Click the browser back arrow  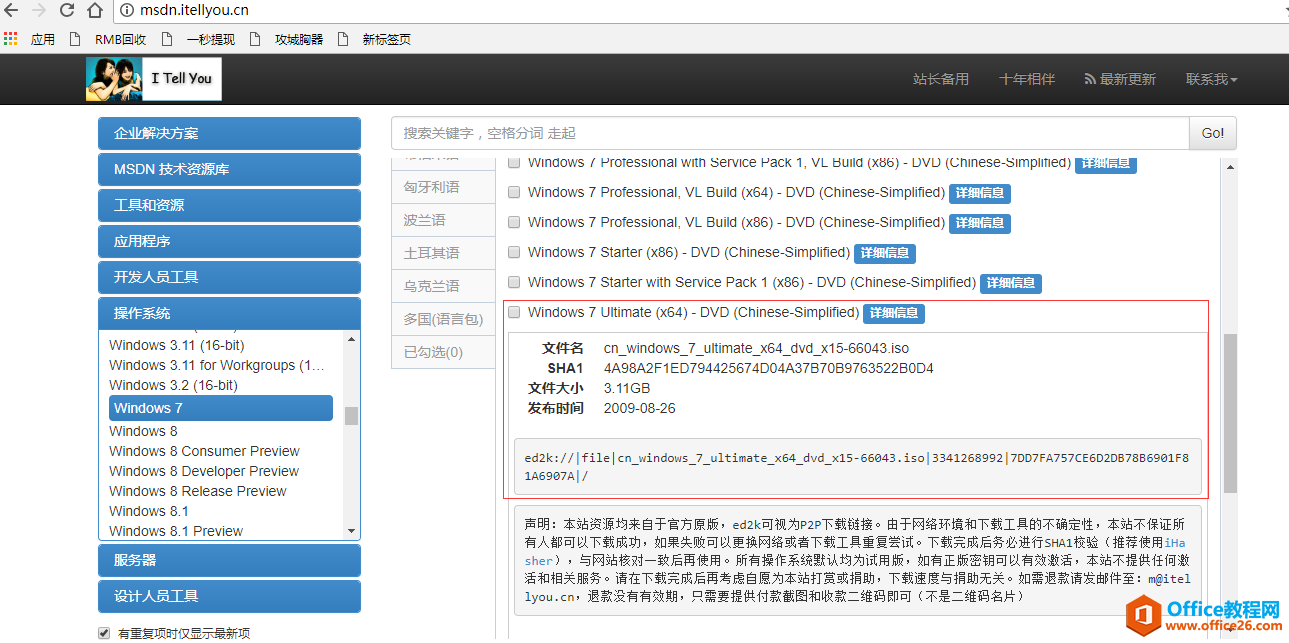pyautogui.click(x=13, y=11)
